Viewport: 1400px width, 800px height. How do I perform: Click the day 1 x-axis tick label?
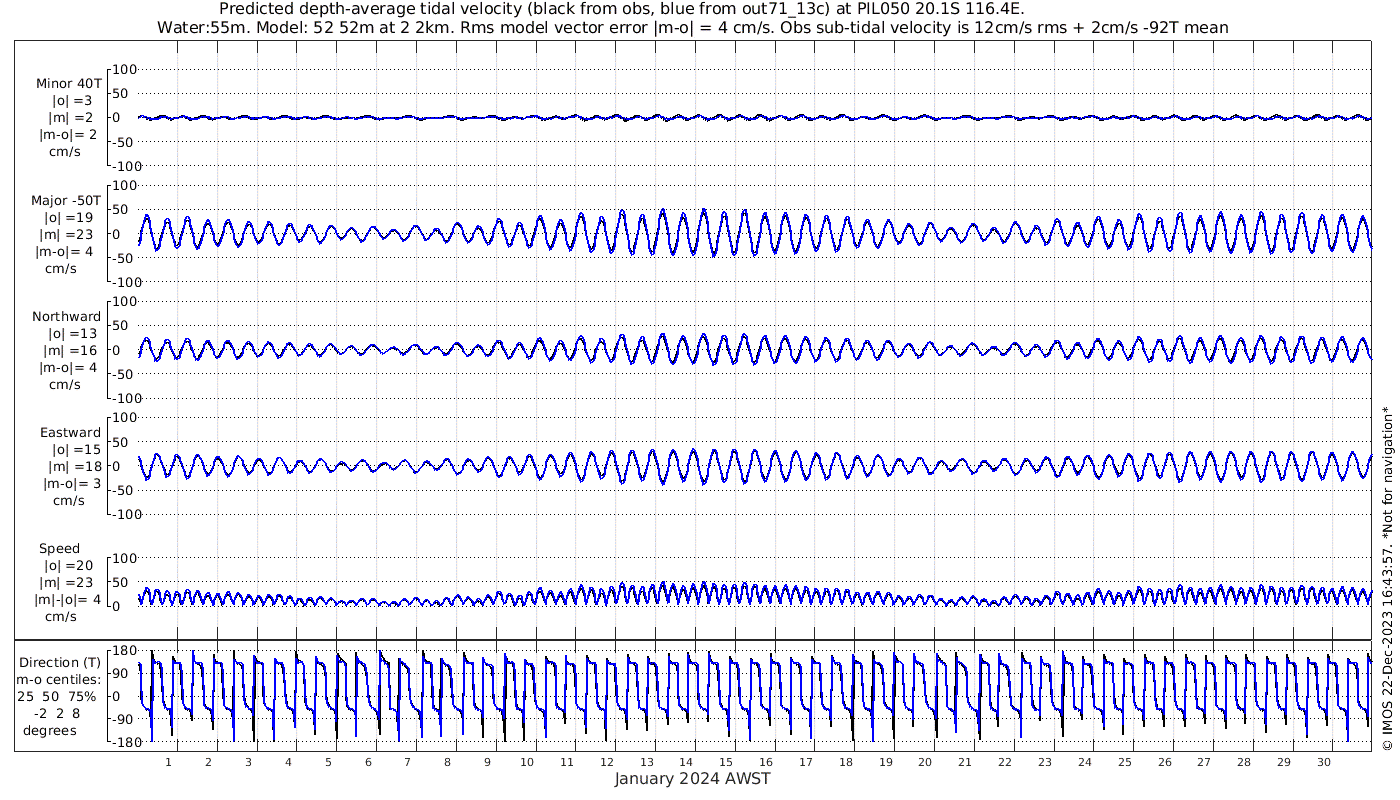tap(169, 762)
